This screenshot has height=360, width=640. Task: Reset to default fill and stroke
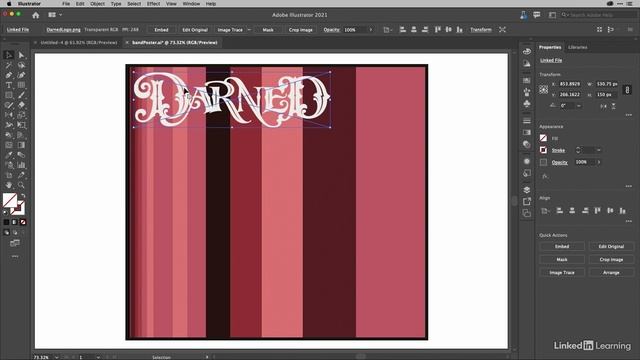tap(6, 212)
